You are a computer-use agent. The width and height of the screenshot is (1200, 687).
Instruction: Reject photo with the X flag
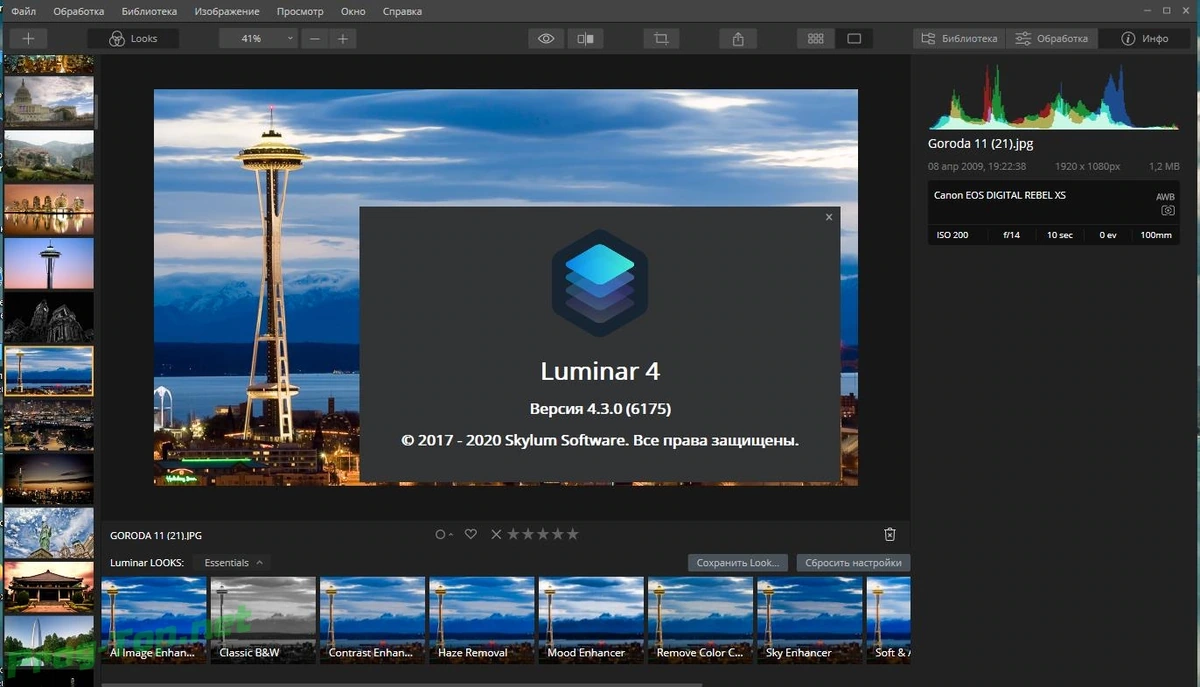point(496,534)
